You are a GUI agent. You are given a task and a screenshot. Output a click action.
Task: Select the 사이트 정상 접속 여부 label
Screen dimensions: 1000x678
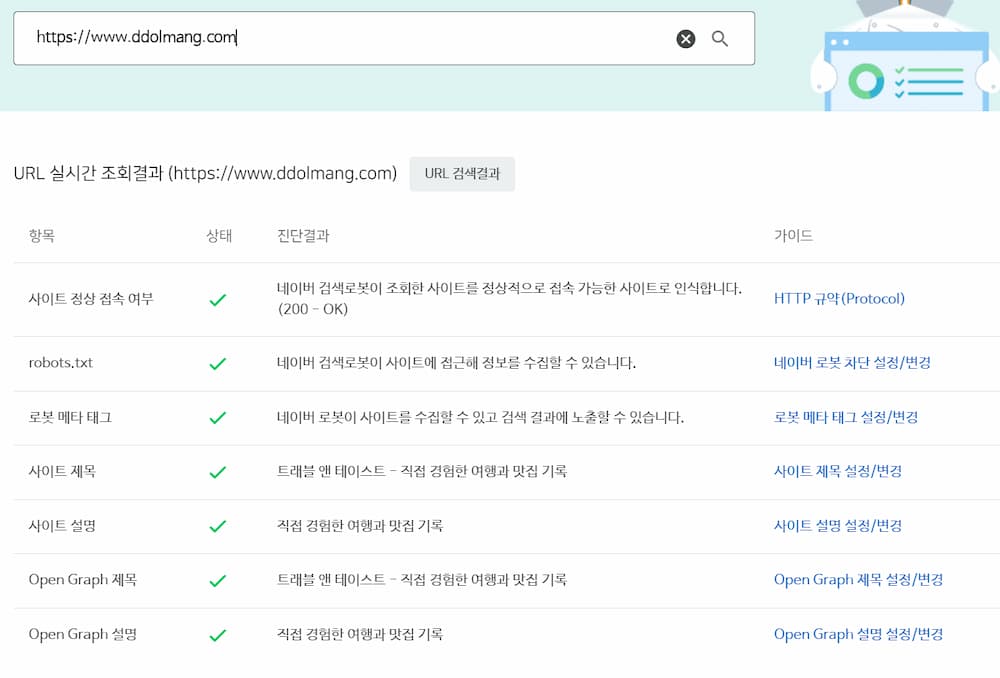point(91,299)
